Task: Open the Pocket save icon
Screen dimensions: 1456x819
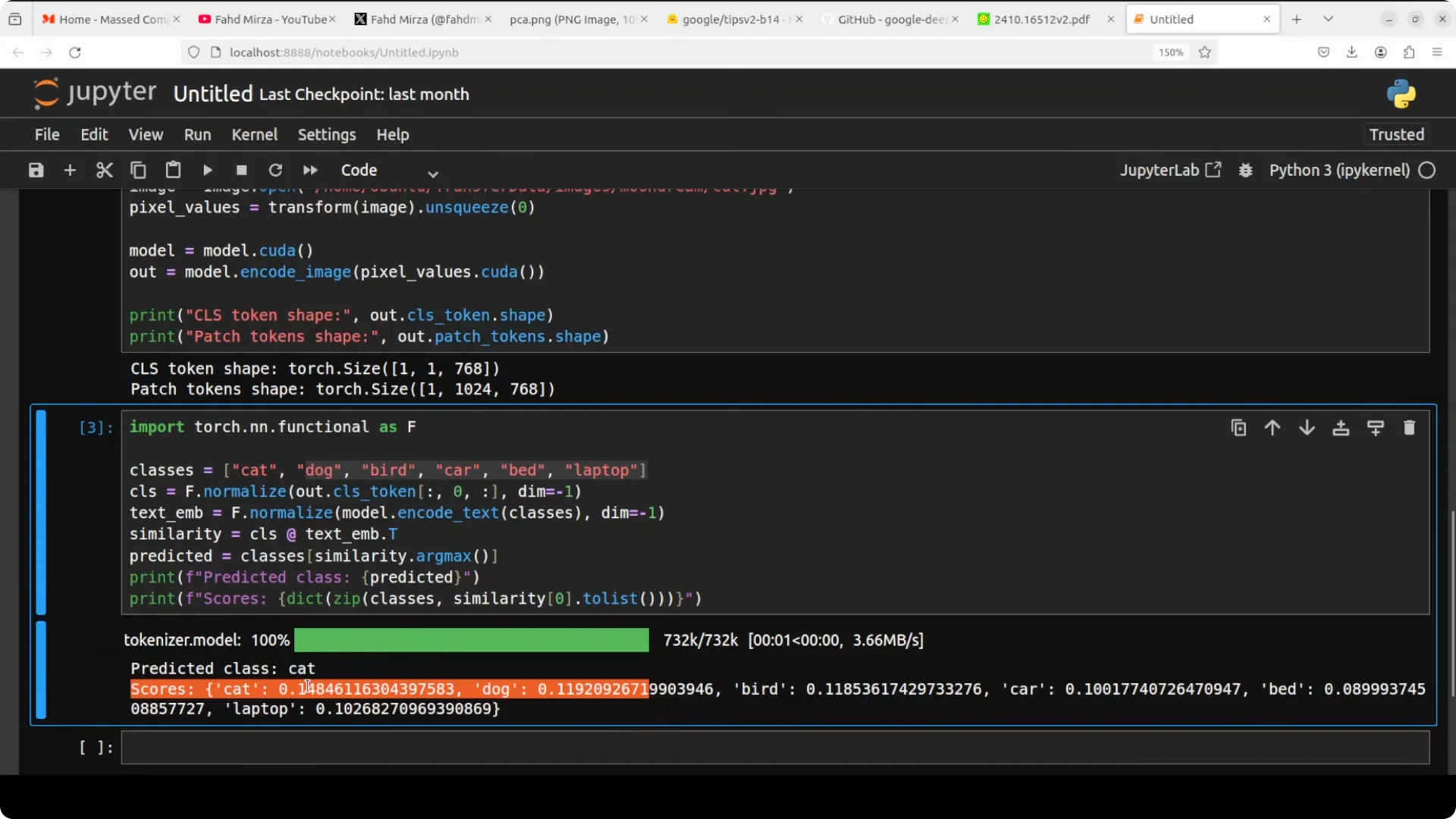Action: pos(1323,52)
